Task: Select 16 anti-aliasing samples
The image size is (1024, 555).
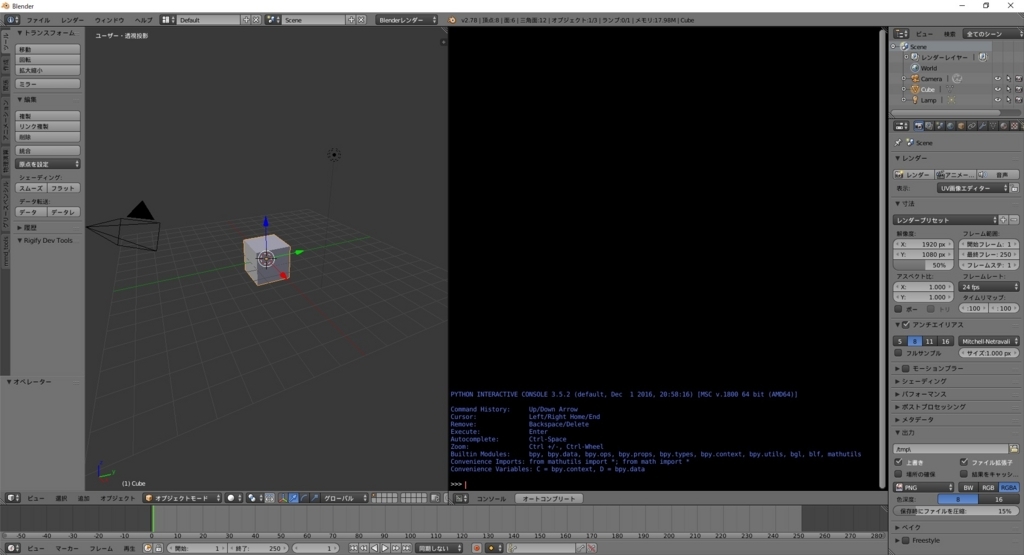Action: point(945,341)
